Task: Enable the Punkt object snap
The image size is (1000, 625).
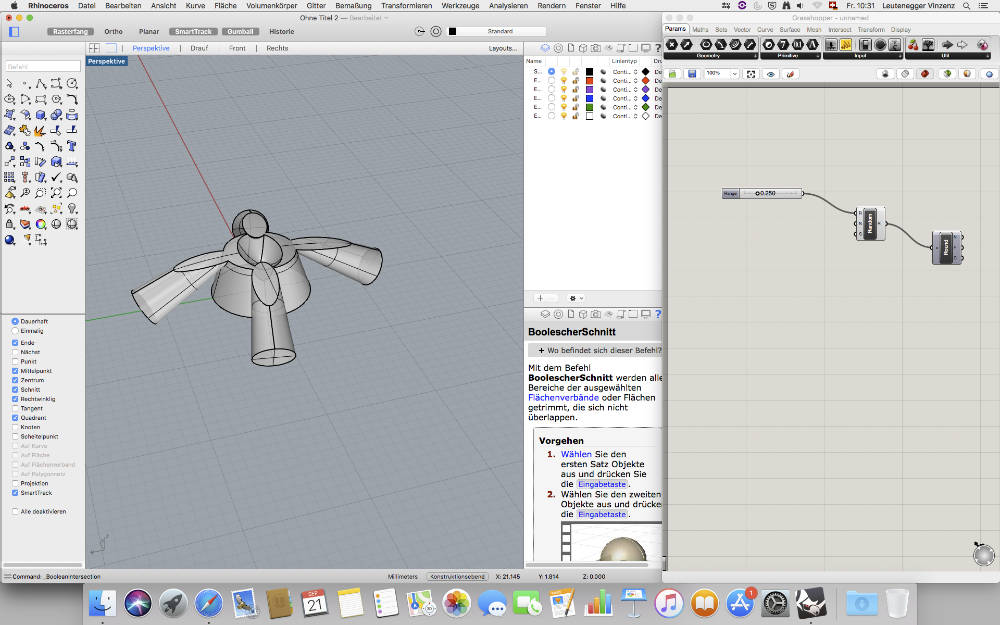Action: (x=15, y=362)
